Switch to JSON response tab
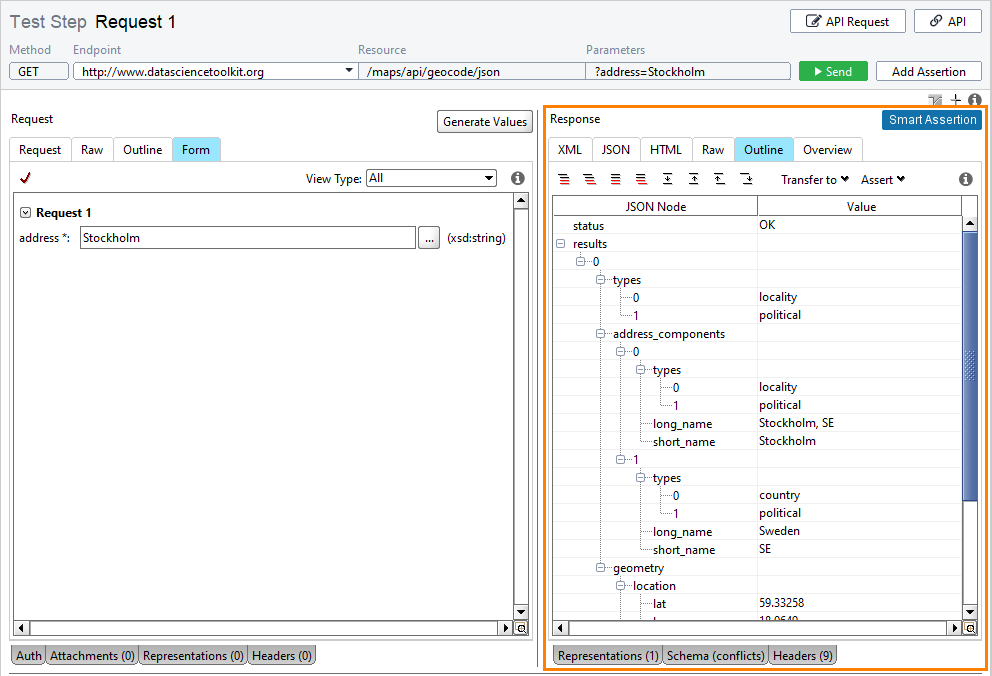The width and height of the screenshot is (992, 676). click(x=616, y=150)
